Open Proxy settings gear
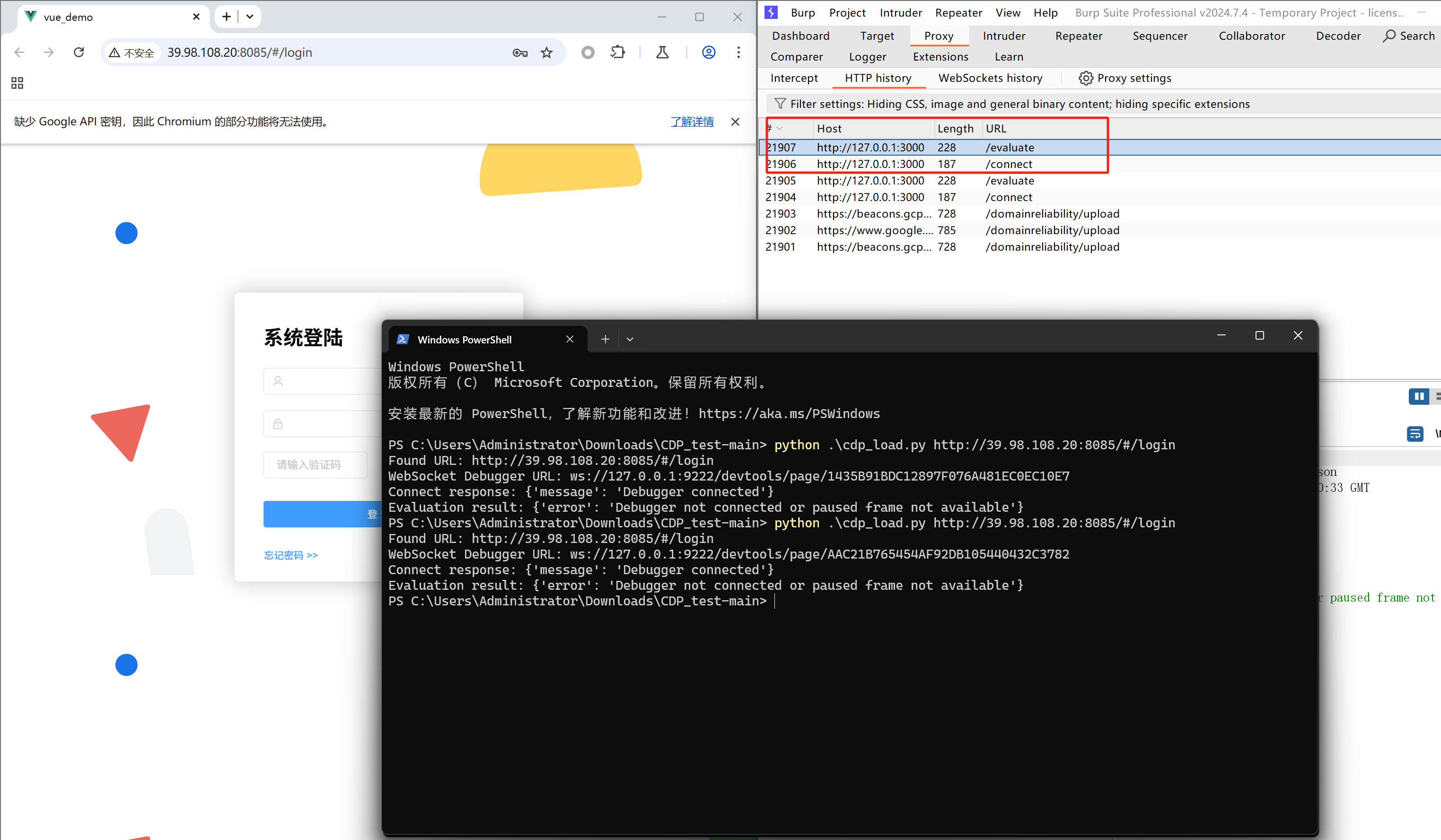Image resolution: width=1441 pixels, height=840 pixels. pyautogui.click(x=1085, y=79)
